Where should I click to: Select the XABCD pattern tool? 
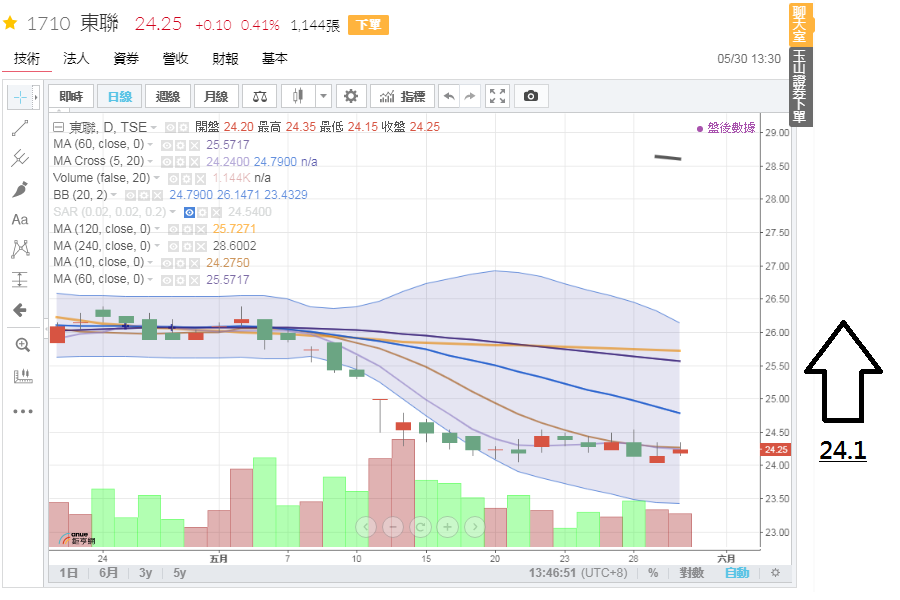[20, 249]
